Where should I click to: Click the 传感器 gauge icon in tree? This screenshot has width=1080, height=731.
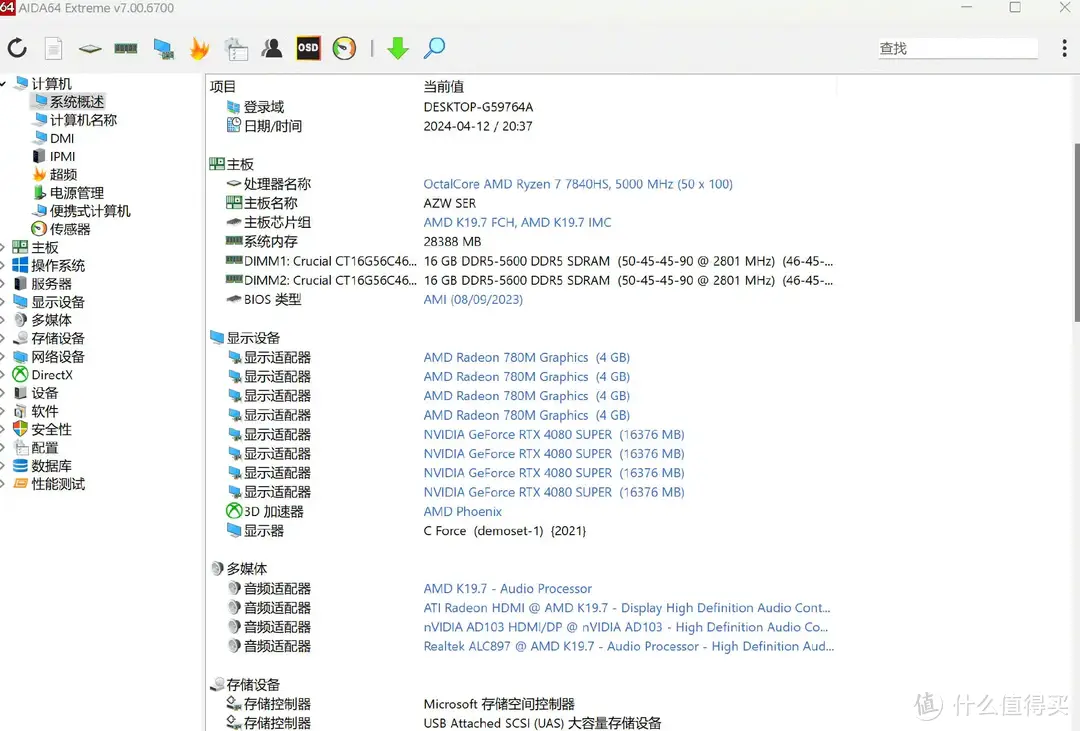pos(39,229)
